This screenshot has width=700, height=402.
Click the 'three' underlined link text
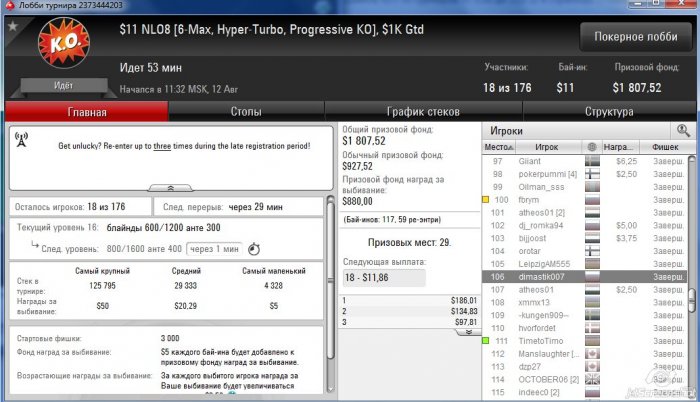pyautogui.click(x=162, y=146)
